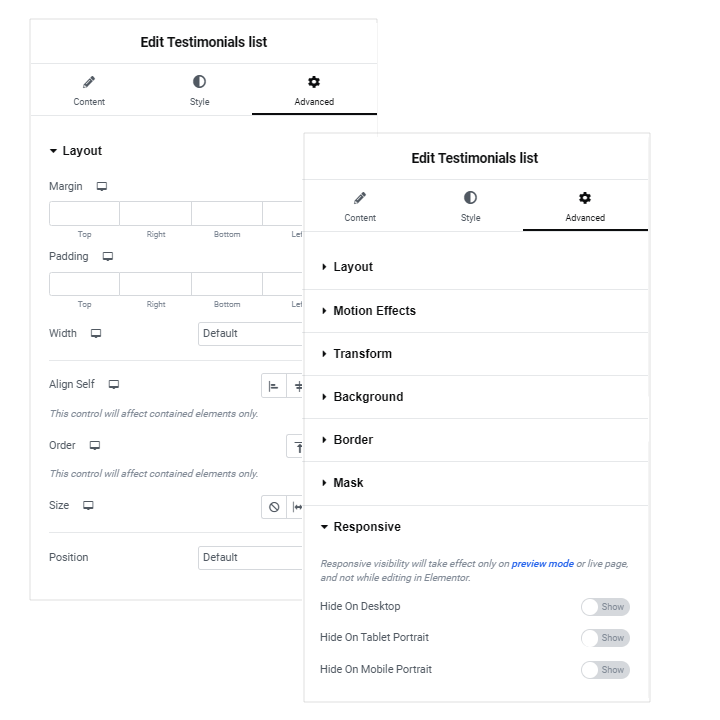Toggle the Hide On Tablet Portrait switch
The height and width of the screenshot is (720, 720).
click(605, 638)
